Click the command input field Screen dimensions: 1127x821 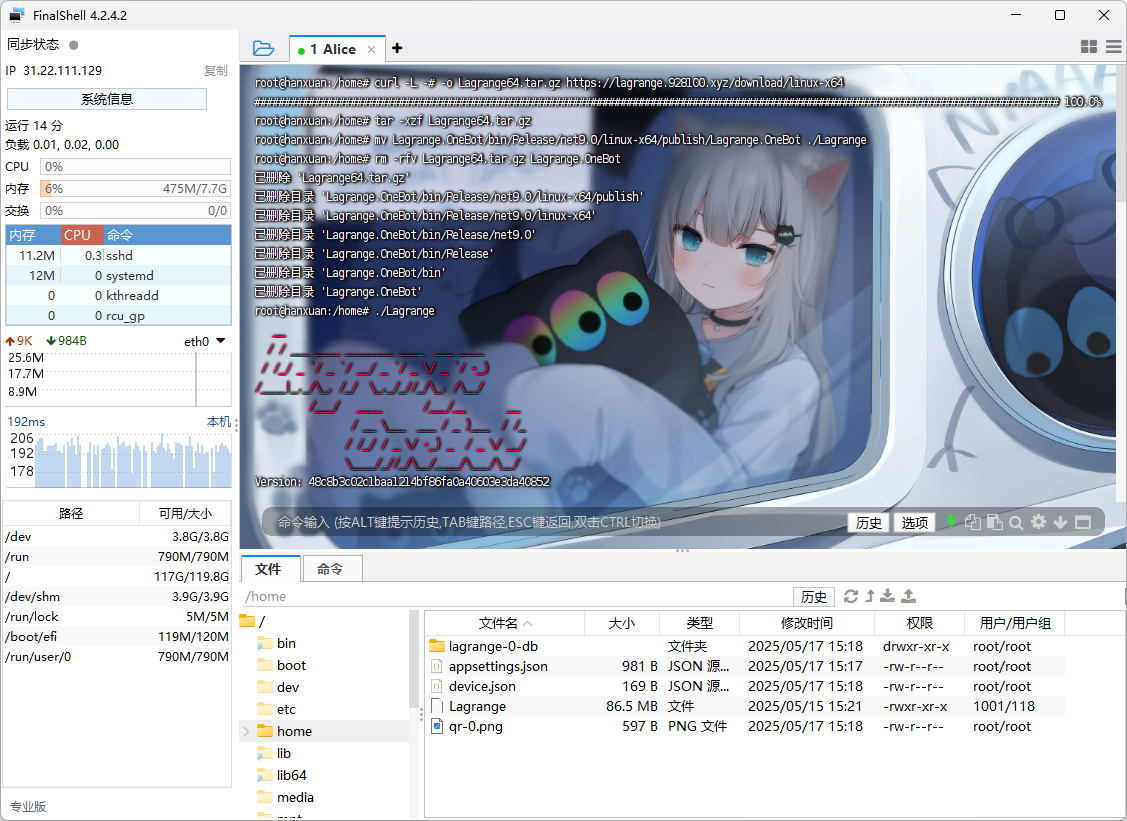550,522
